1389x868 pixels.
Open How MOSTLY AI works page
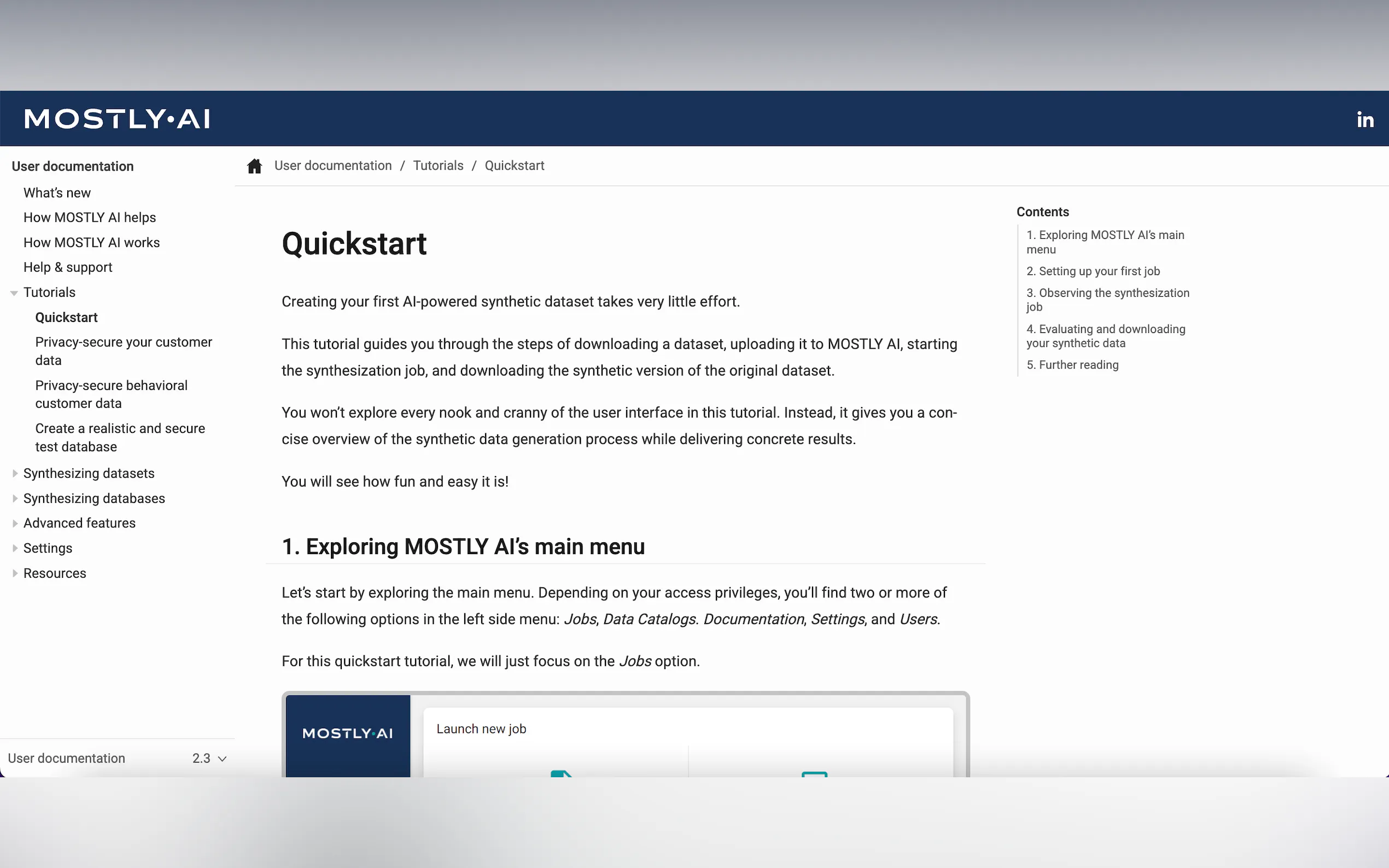pyautogui.click(x=91, y=242)
